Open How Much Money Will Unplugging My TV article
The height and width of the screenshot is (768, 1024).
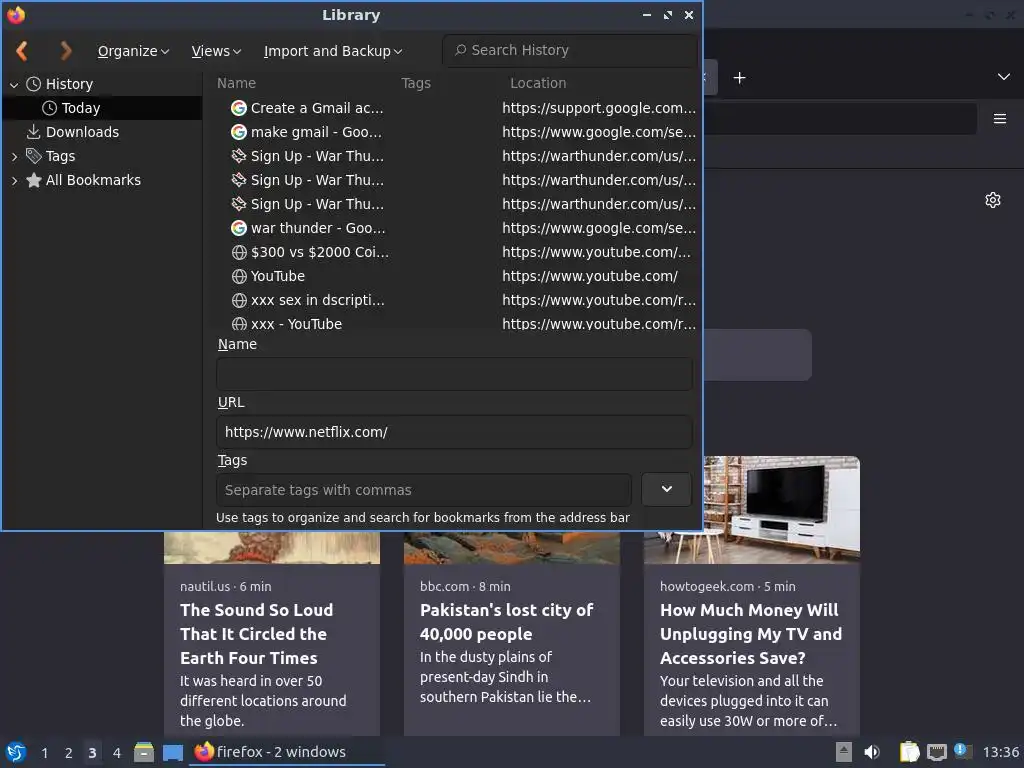tap(751, 633)
